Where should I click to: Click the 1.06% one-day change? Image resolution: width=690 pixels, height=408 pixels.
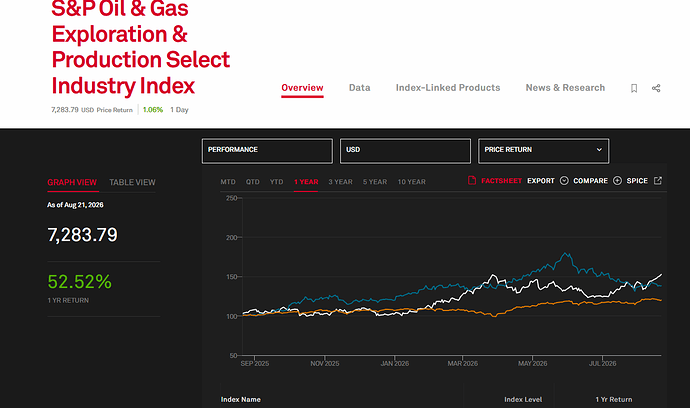[153, 110]
